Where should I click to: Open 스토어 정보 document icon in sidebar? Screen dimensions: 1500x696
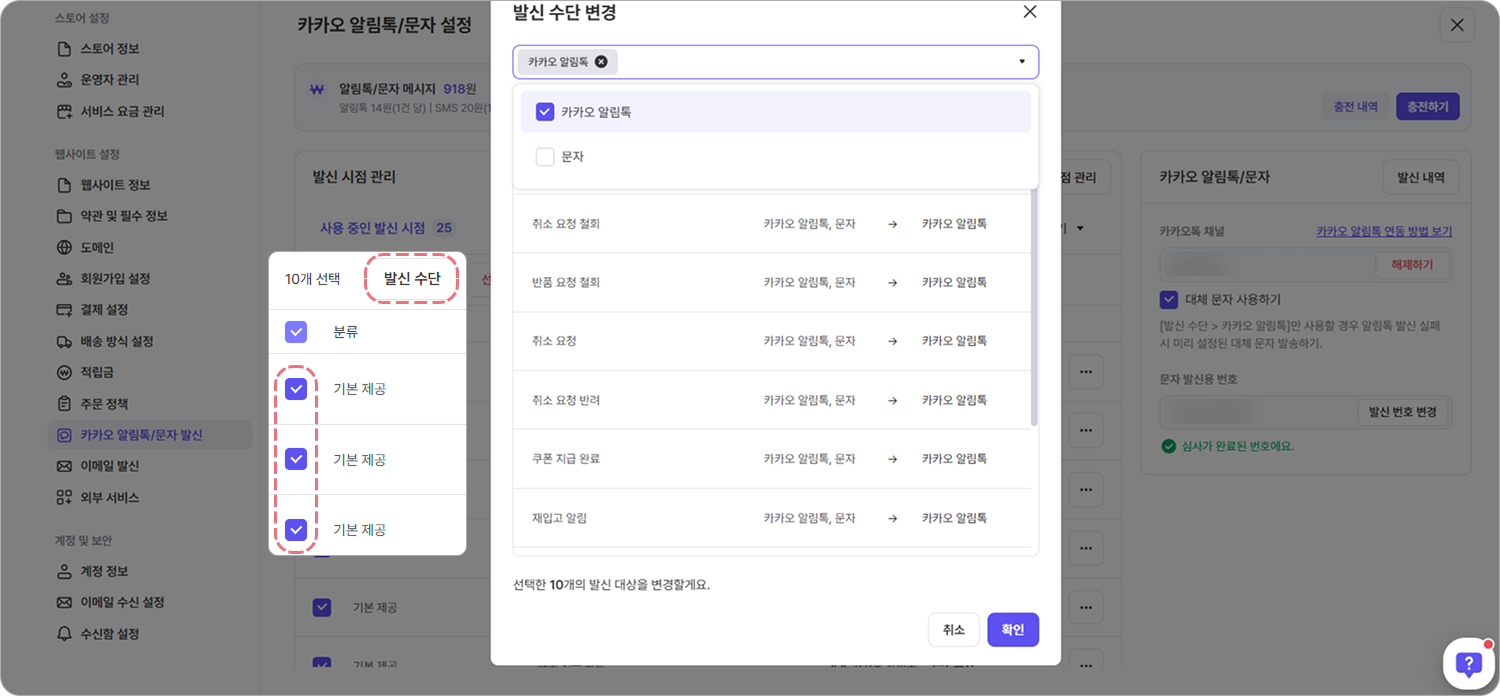(x=64, y=49)
